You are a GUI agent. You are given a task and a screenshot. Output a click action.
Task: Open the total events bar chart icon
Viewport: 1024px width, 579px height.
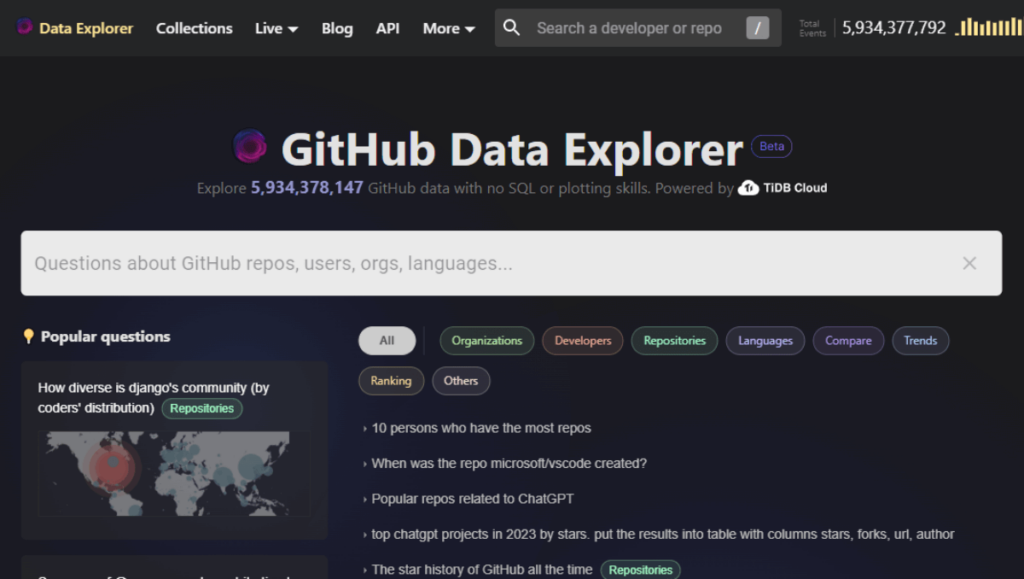[989, 27]
